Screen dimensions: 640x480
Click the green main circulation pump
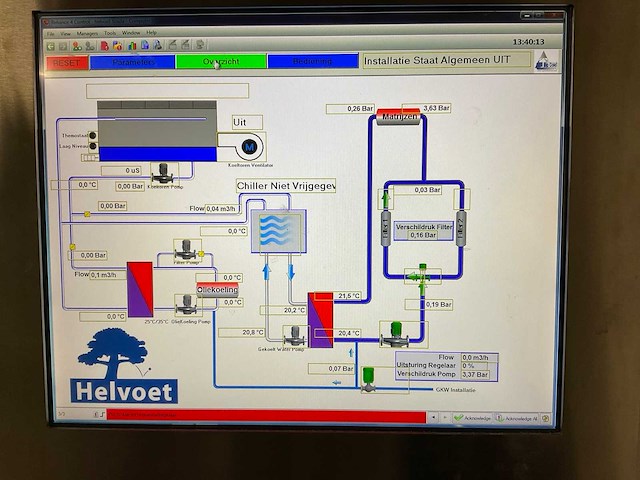[395, 334]
